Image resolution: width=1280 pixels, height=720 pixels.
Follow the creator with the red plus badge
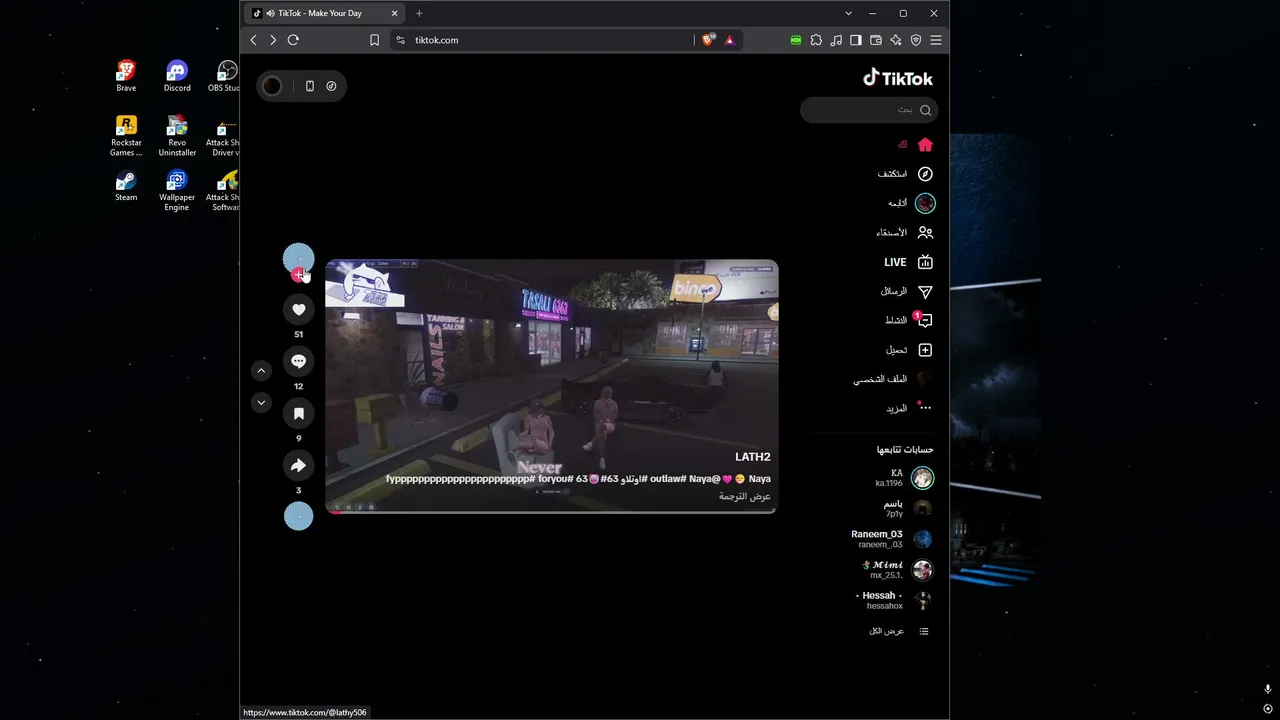(x=298, y=275)
